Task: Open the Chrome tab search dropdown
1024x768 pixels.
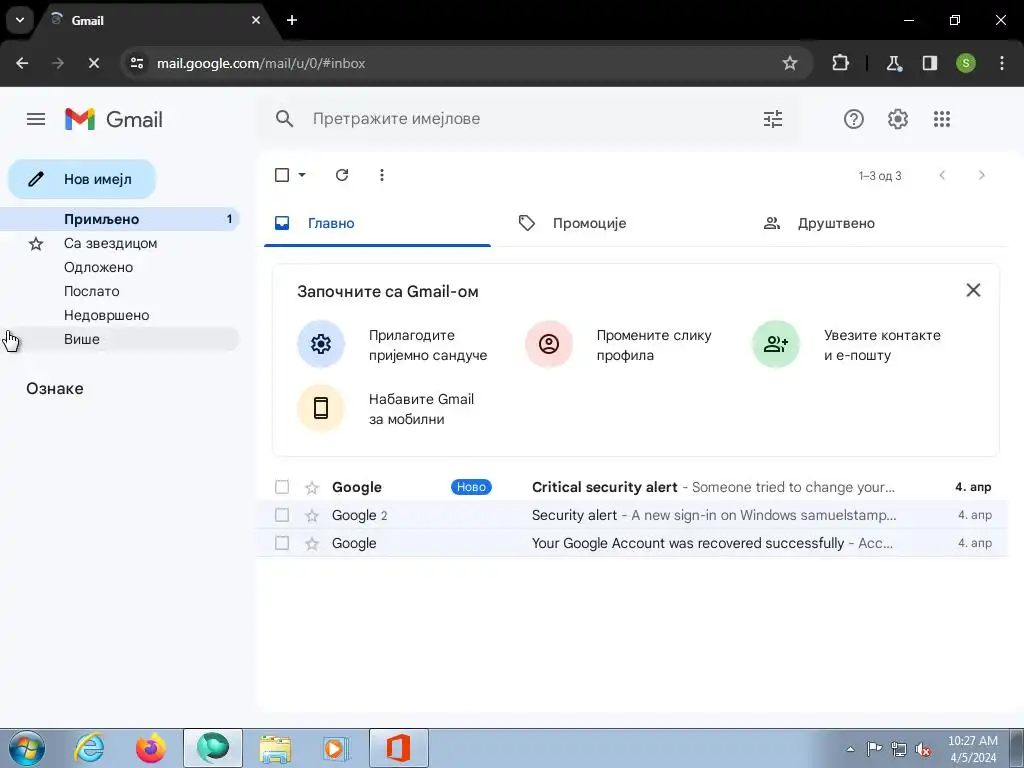Action: point(20,20)
